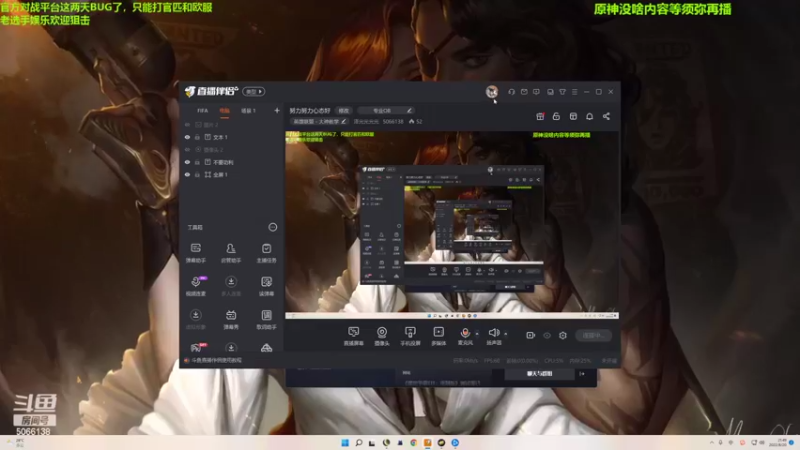Open the 读弹幕 tool icon
800x450 pixels.
pyautogui.click(x=266, y=286)
